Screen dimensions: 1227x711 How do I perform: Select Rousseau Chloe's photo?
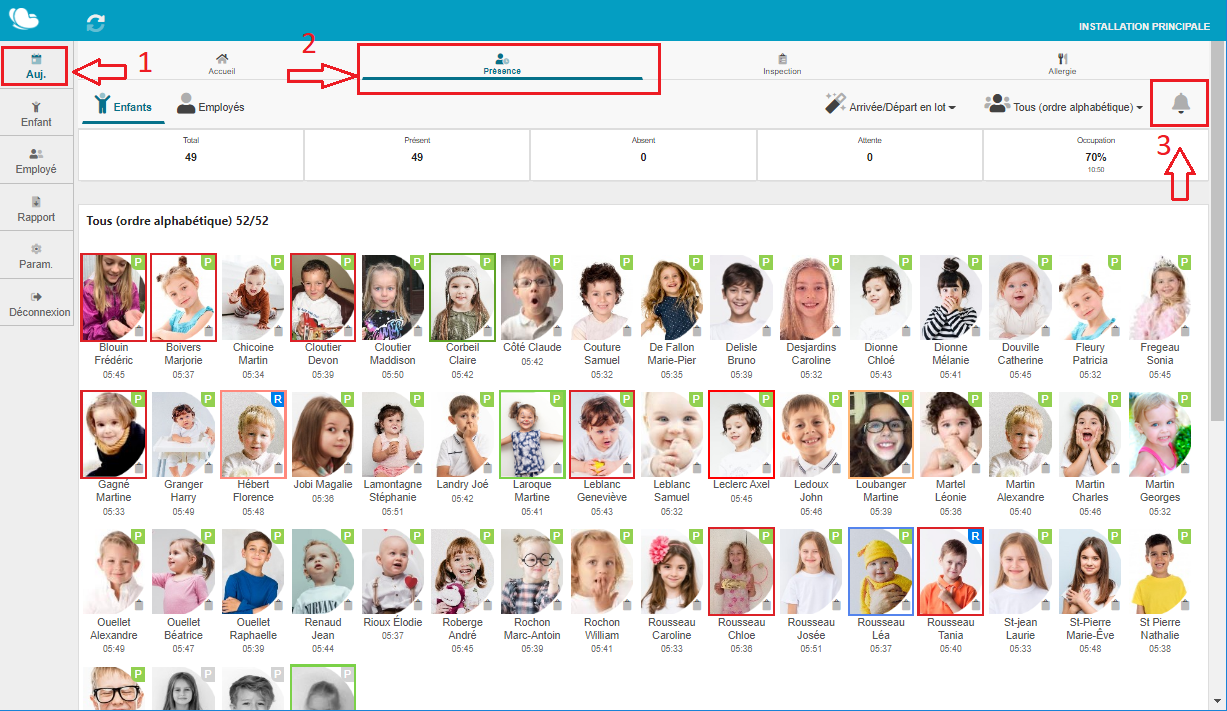[x=741, y=572]
